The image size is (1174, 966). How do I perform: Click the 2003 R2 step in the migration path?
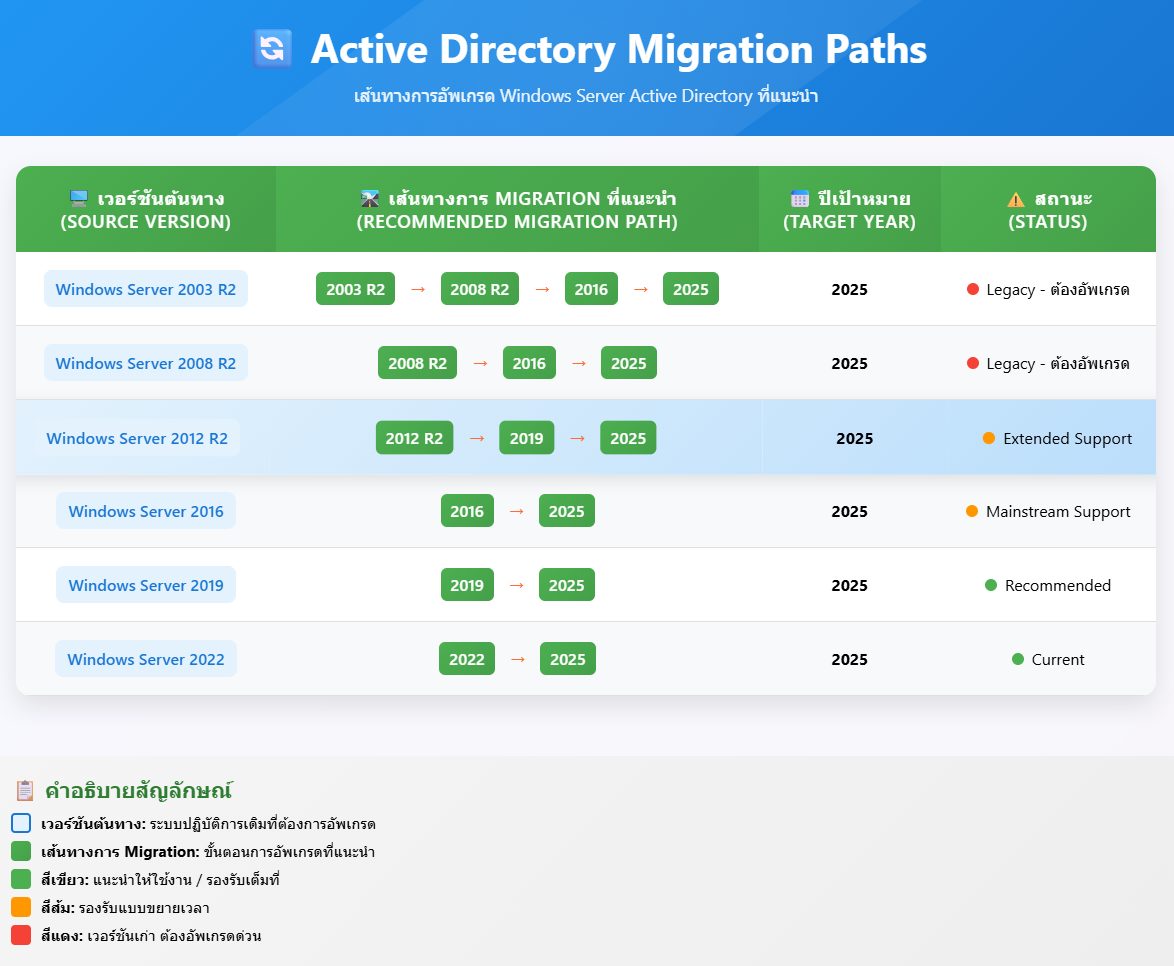click(356, 289)
